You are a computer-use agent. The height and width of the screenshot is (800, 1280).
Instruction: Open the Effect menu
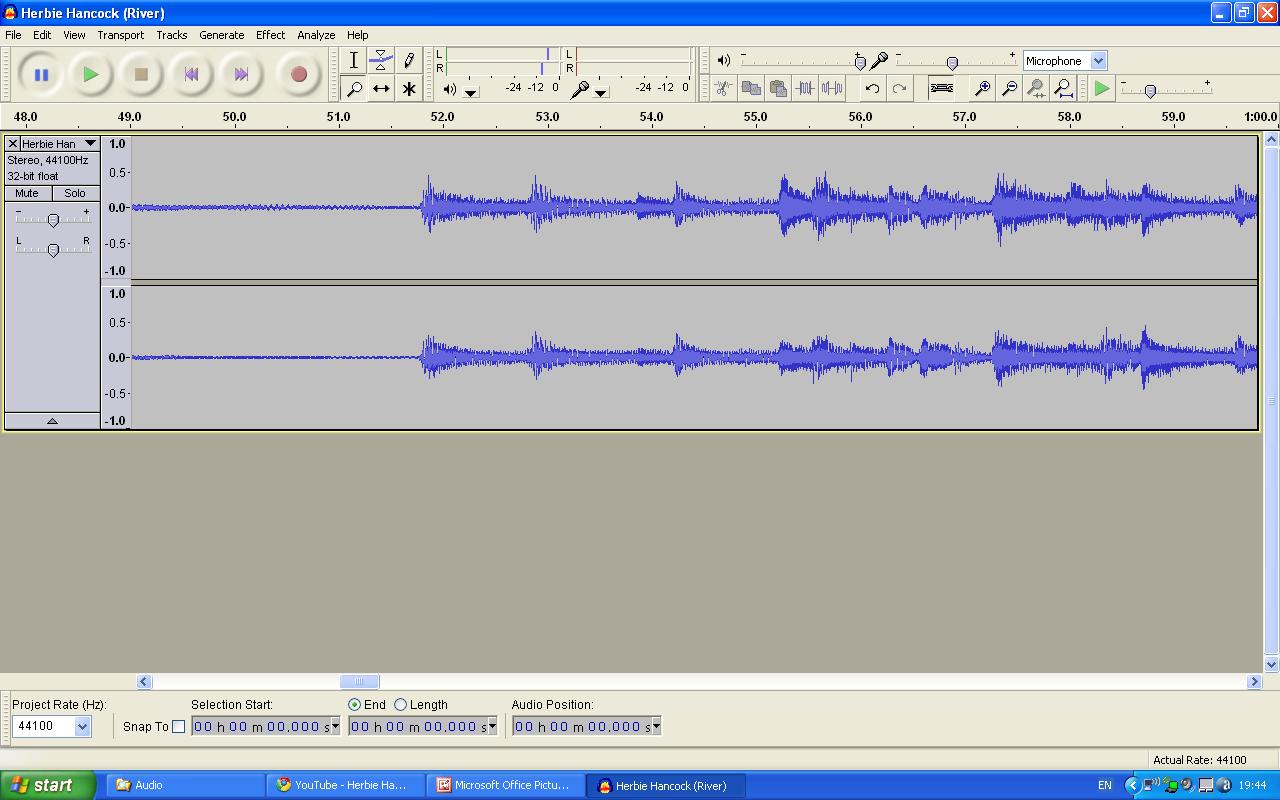coord(270,35)
